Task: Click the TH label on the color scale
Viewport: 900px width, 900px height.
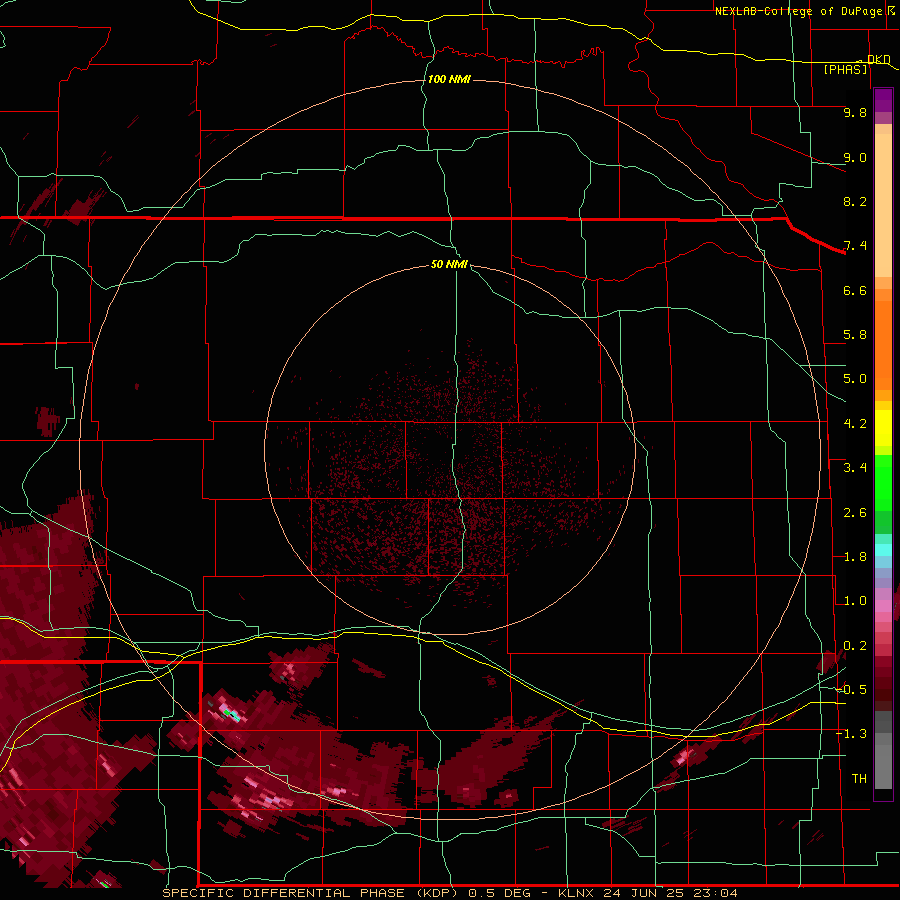Action: click(859, 779)
